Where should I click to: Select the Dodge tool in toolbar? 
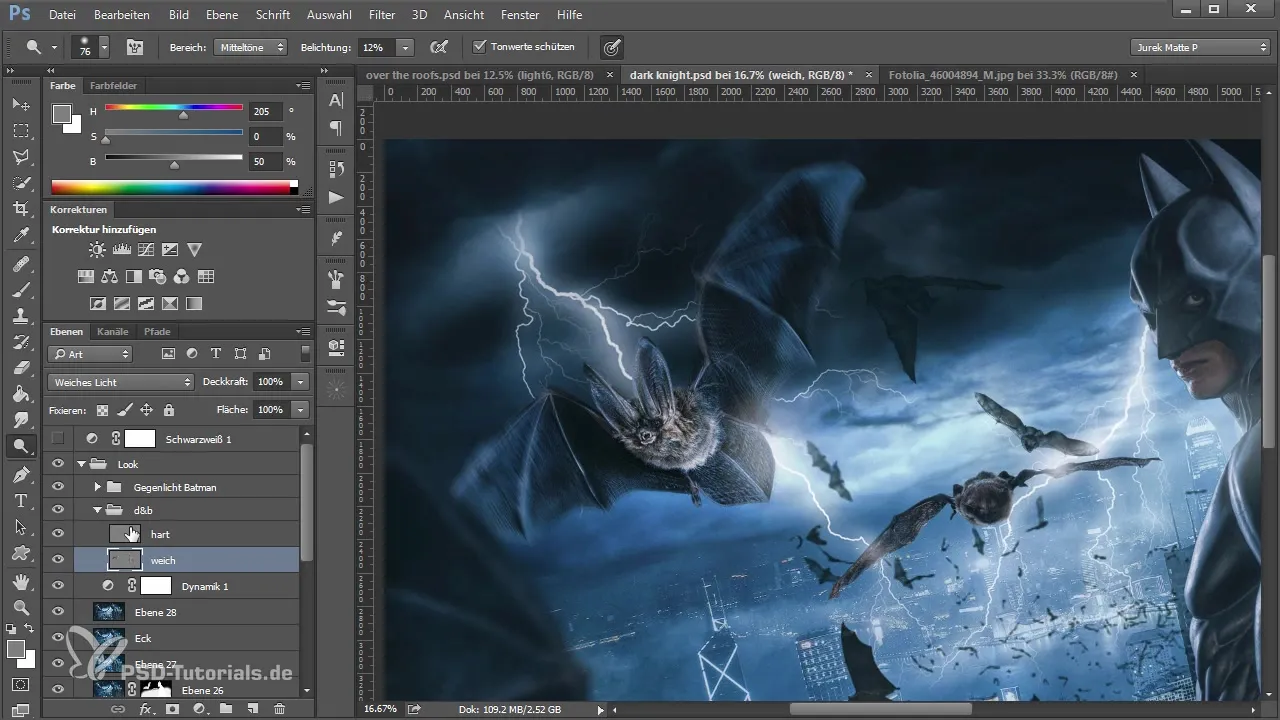coord(20,446)
